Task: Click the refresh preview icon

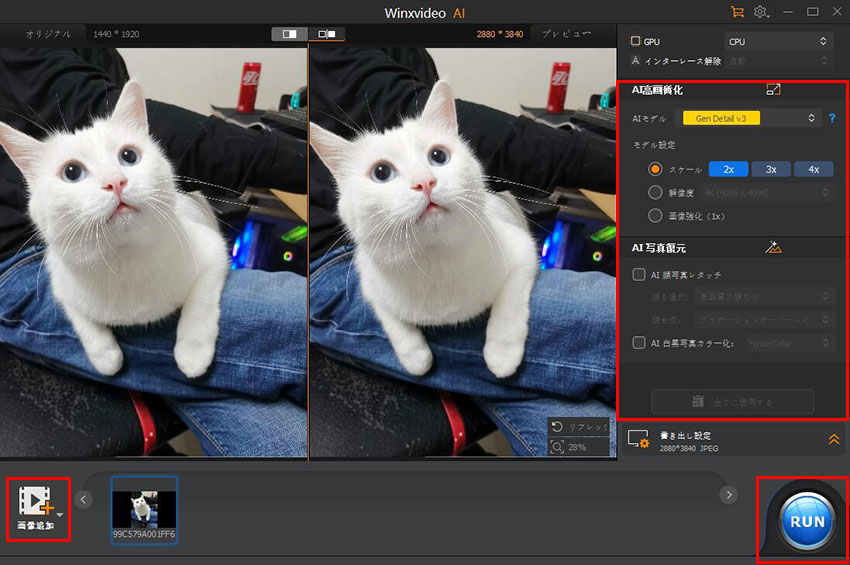Action: 557,427
